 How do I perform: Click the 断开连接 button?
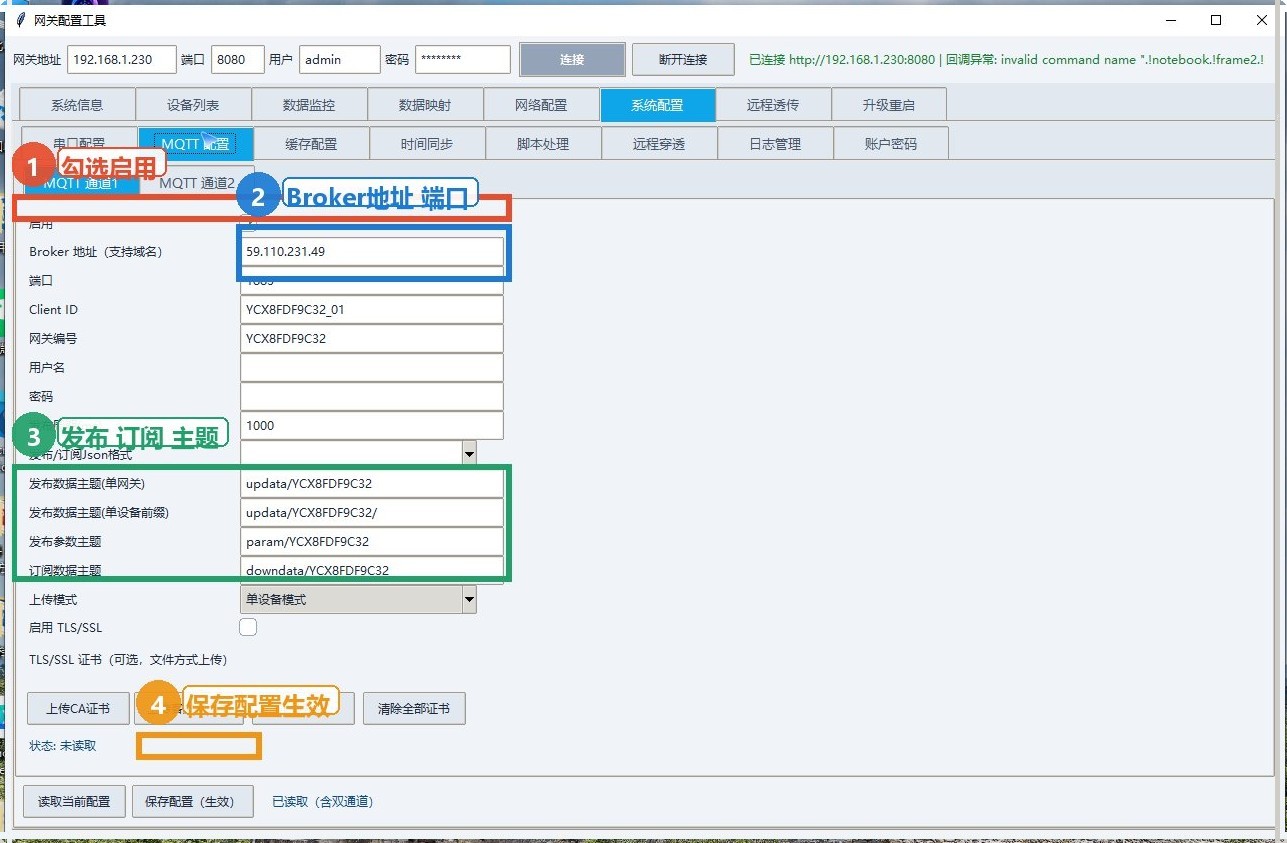[x=683, y=59]
